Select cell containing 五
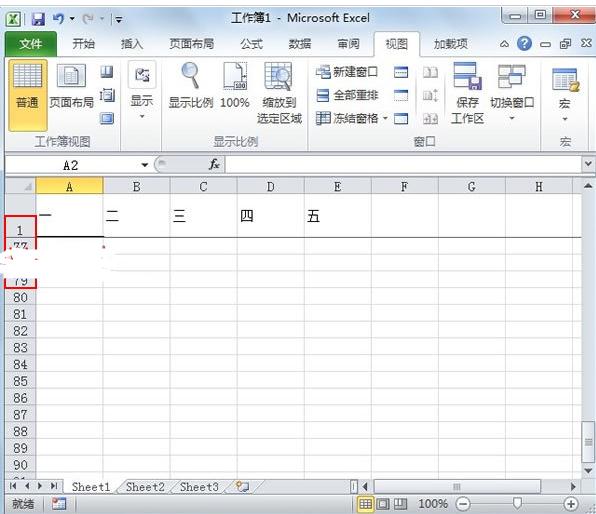596x514 pixels. tap(338, 216)
